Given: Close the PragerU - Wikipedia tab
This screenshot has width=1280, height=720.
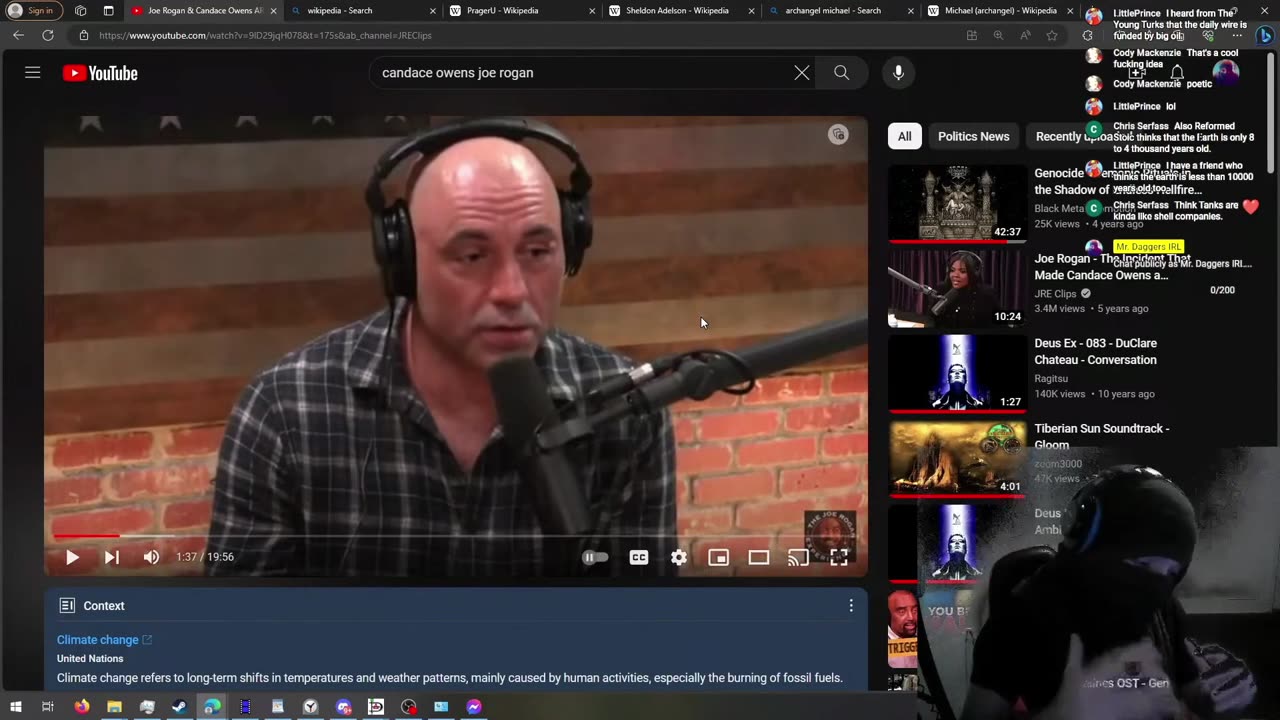Looking at the screenshot, I should (592, 11).
